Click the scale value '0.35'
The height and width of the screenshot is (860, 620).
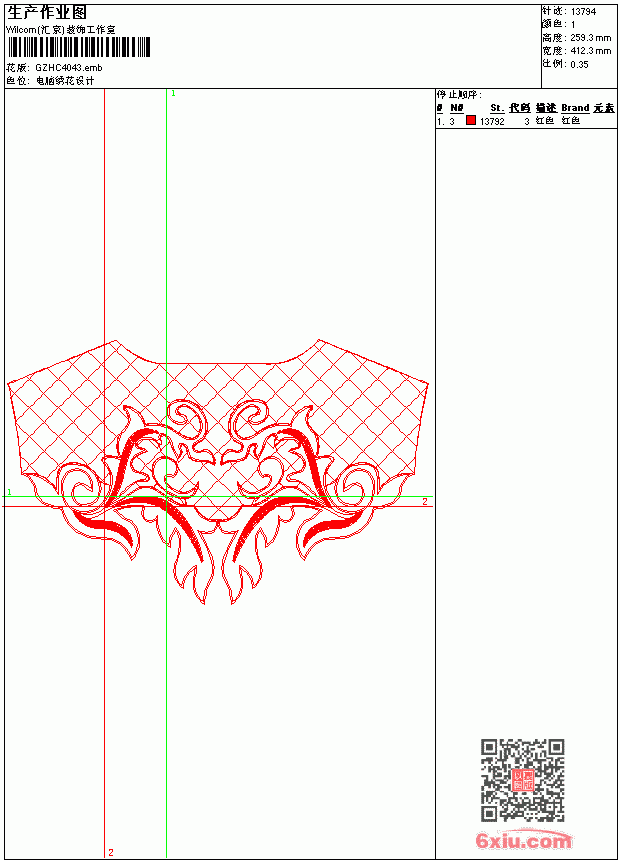tap(579, 65)
